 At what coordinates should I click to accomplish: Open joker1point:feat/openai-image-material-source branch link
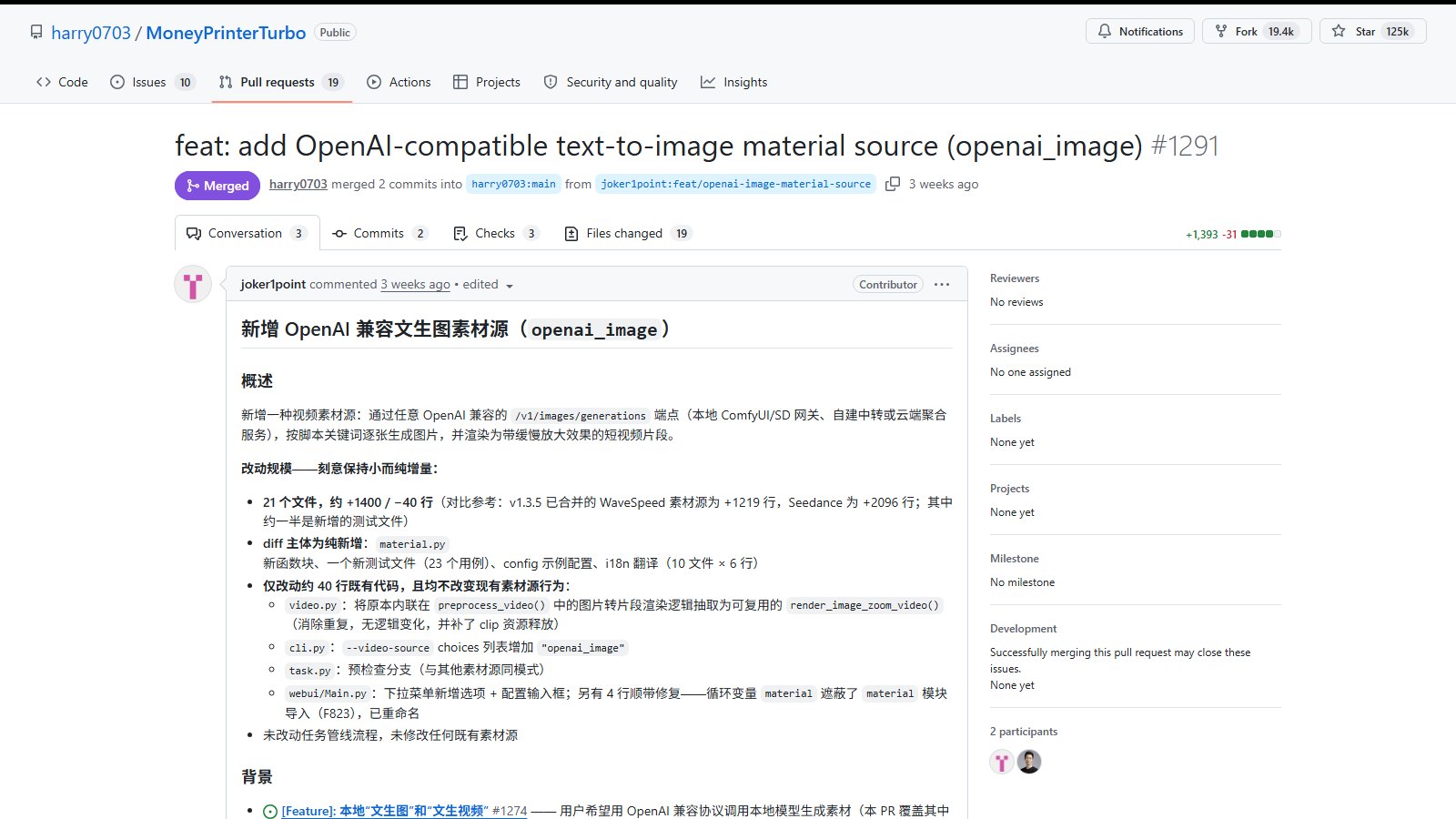coord(735,184)
